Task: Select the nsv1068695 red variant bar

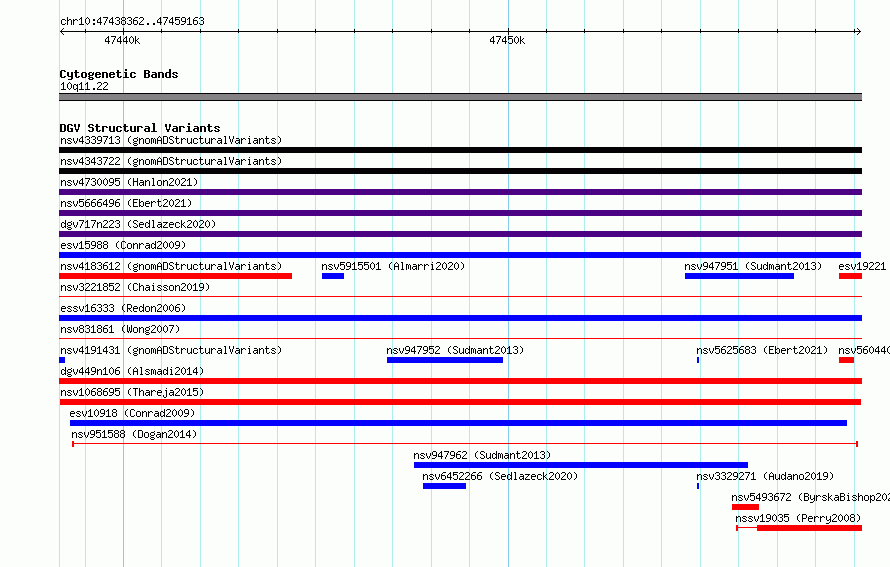Action: point(460,402)
